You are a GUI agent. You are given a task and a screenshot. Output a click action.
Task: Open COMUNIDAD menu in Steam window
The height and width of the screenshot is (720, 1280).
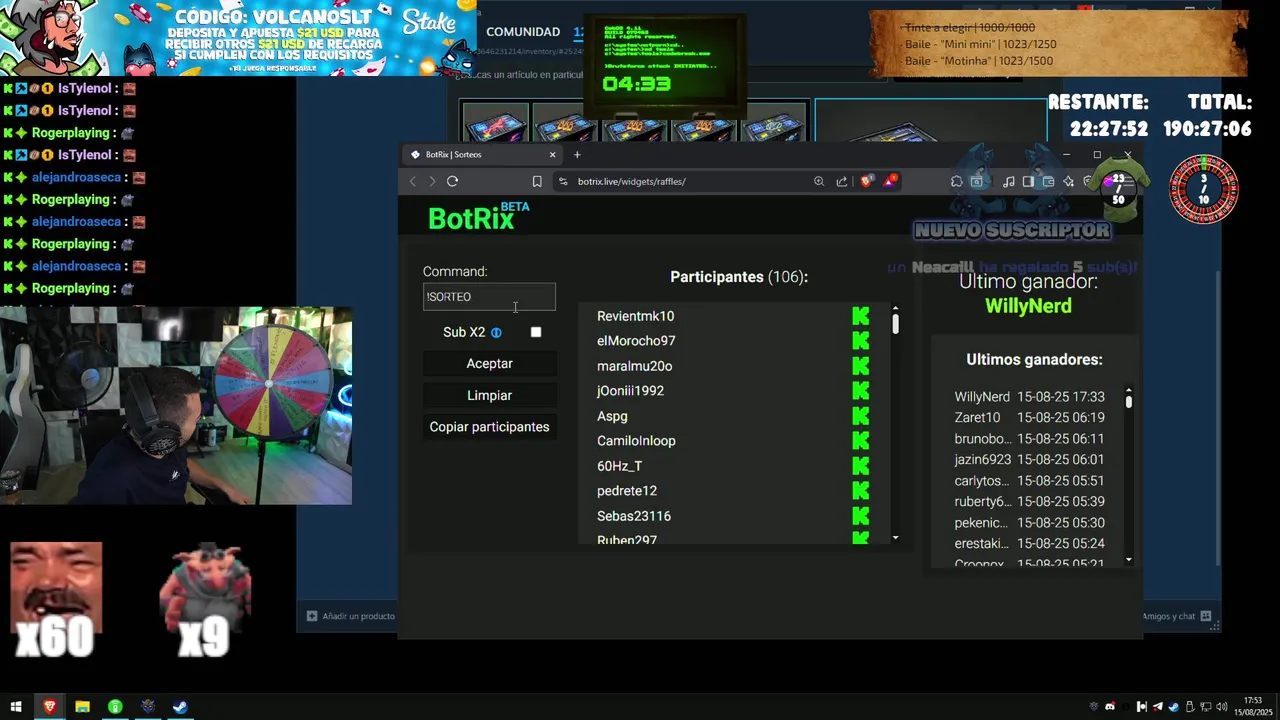523,32
